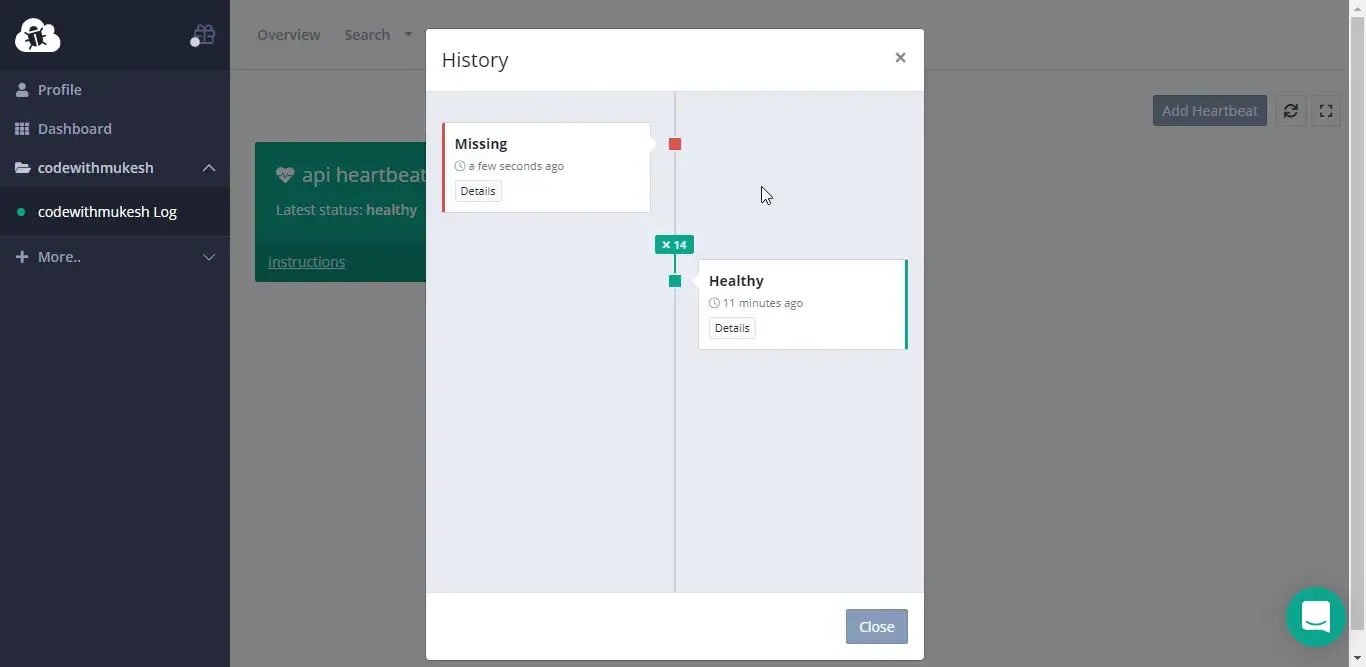Refresh heartbeats with the circular arrows icon

pos(1290,111)
